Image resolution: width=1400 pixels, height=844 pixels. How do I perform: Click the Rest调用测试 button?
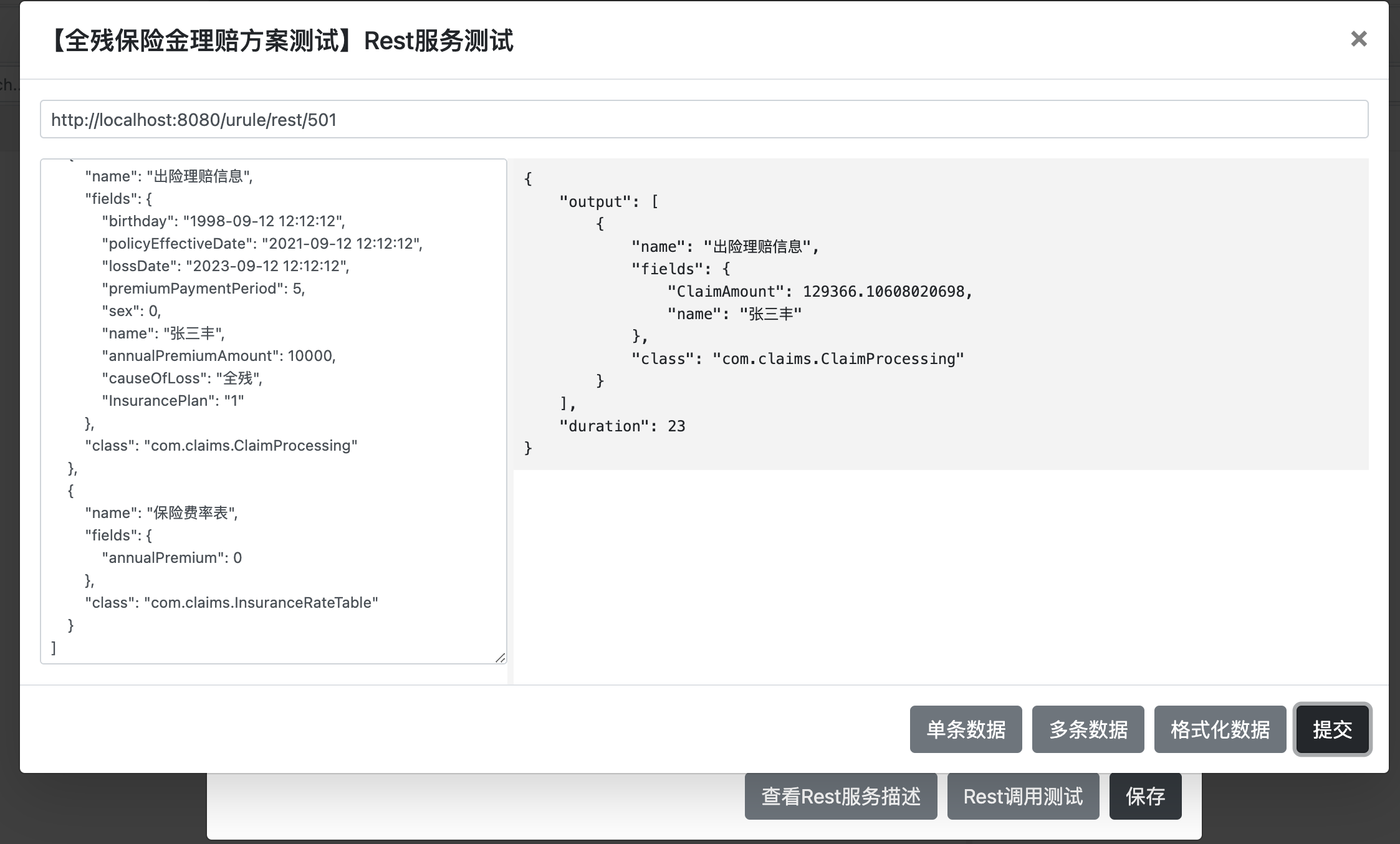pyautogui.click(x=1022, y=797)
